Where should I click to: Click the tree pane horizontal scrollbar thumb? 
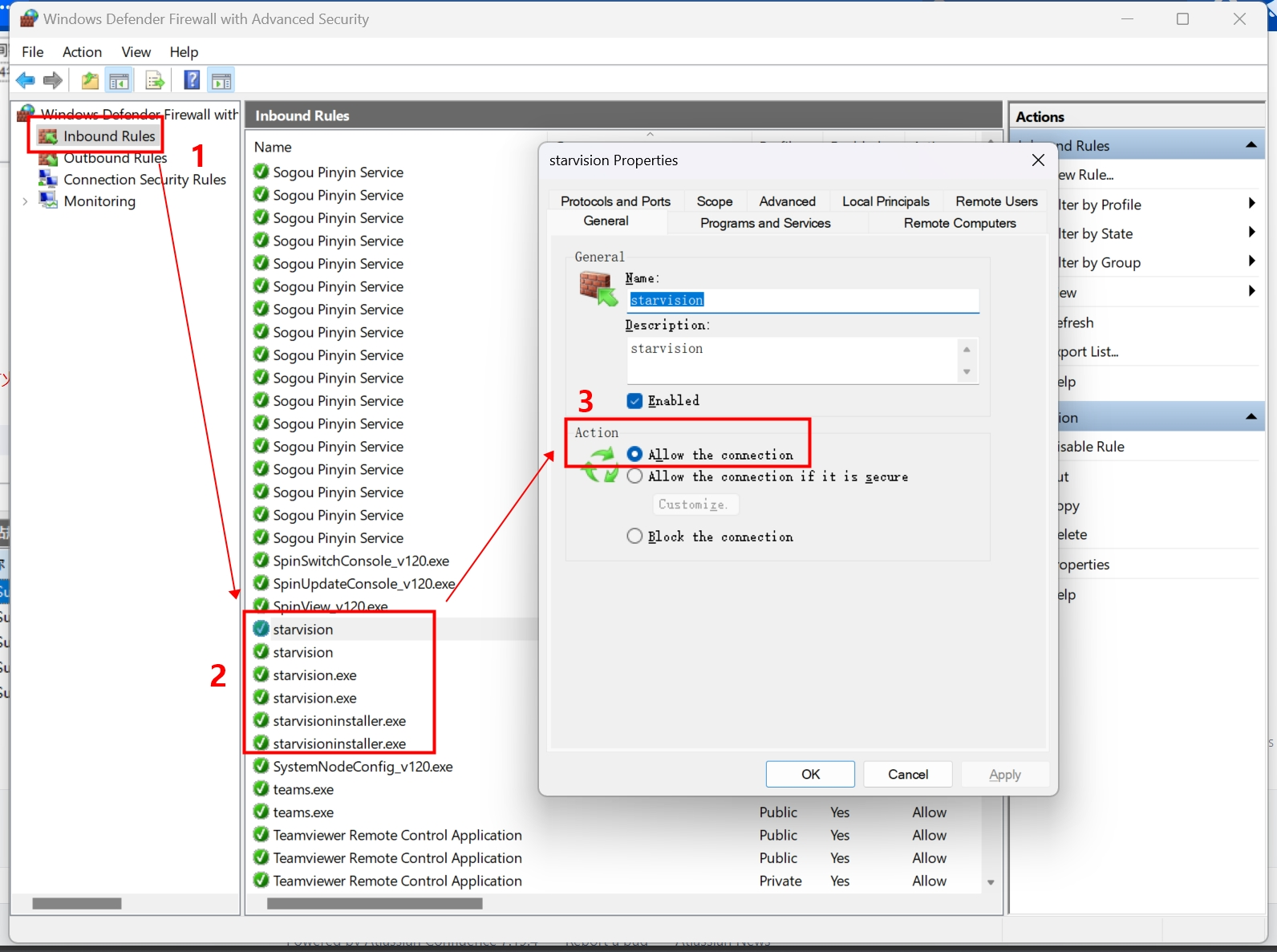tap(77, 904)
